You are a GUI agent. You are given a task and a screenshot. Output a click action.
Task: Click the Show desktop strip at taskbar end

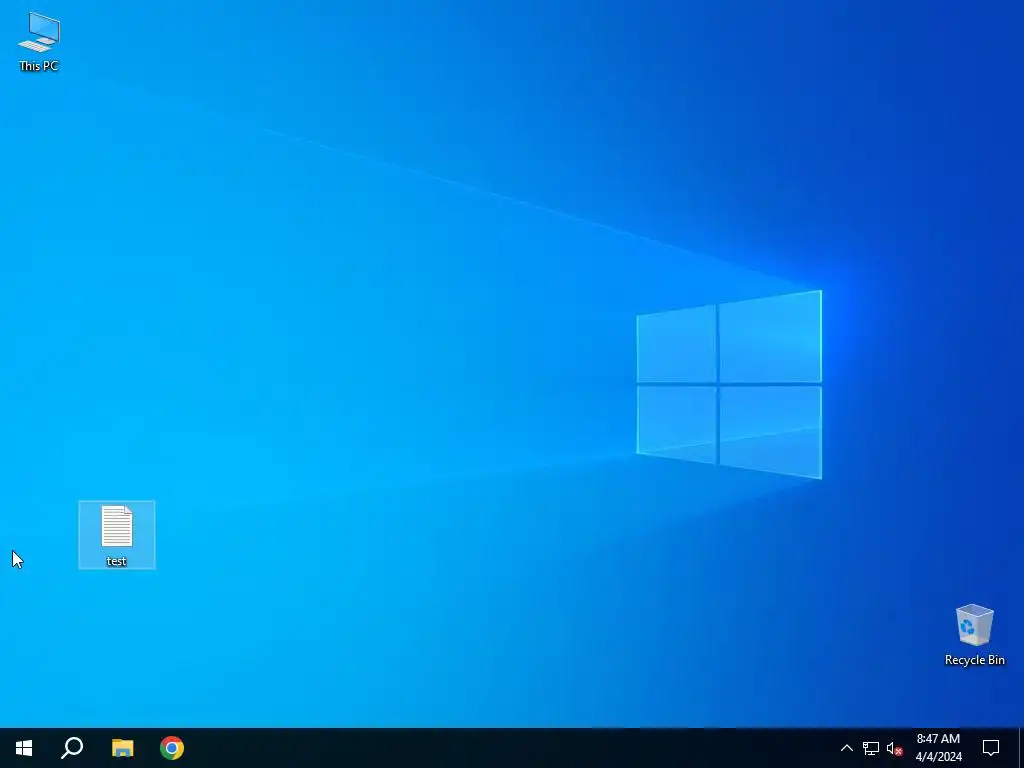point(1021,748)
